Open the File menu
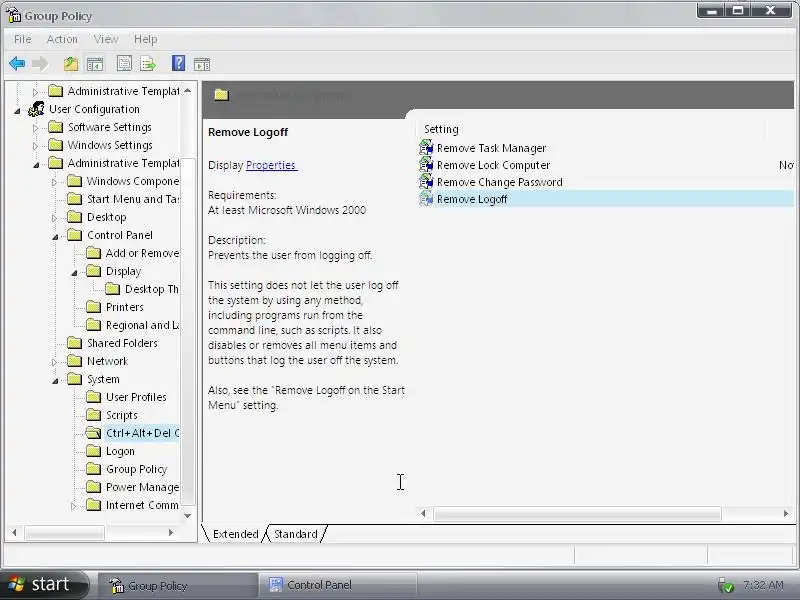Image resolution: width=800 pixels, height=600 pixels. [22, 39]
